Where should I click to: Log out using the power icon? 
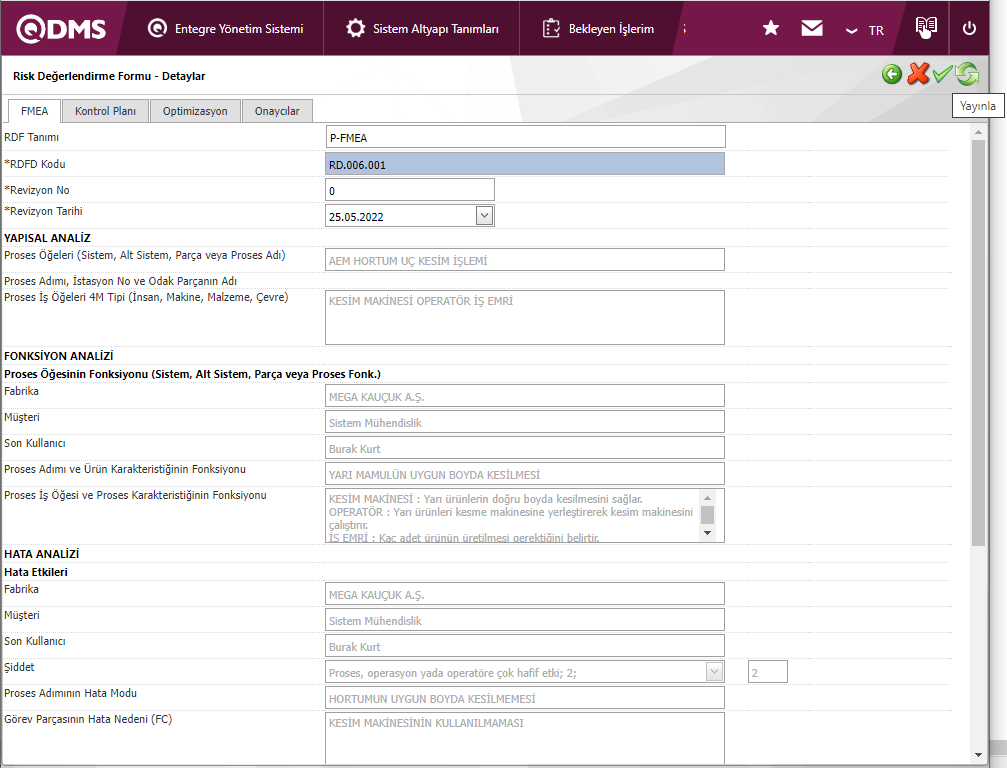pyautogui.click(x=969, y=29)
